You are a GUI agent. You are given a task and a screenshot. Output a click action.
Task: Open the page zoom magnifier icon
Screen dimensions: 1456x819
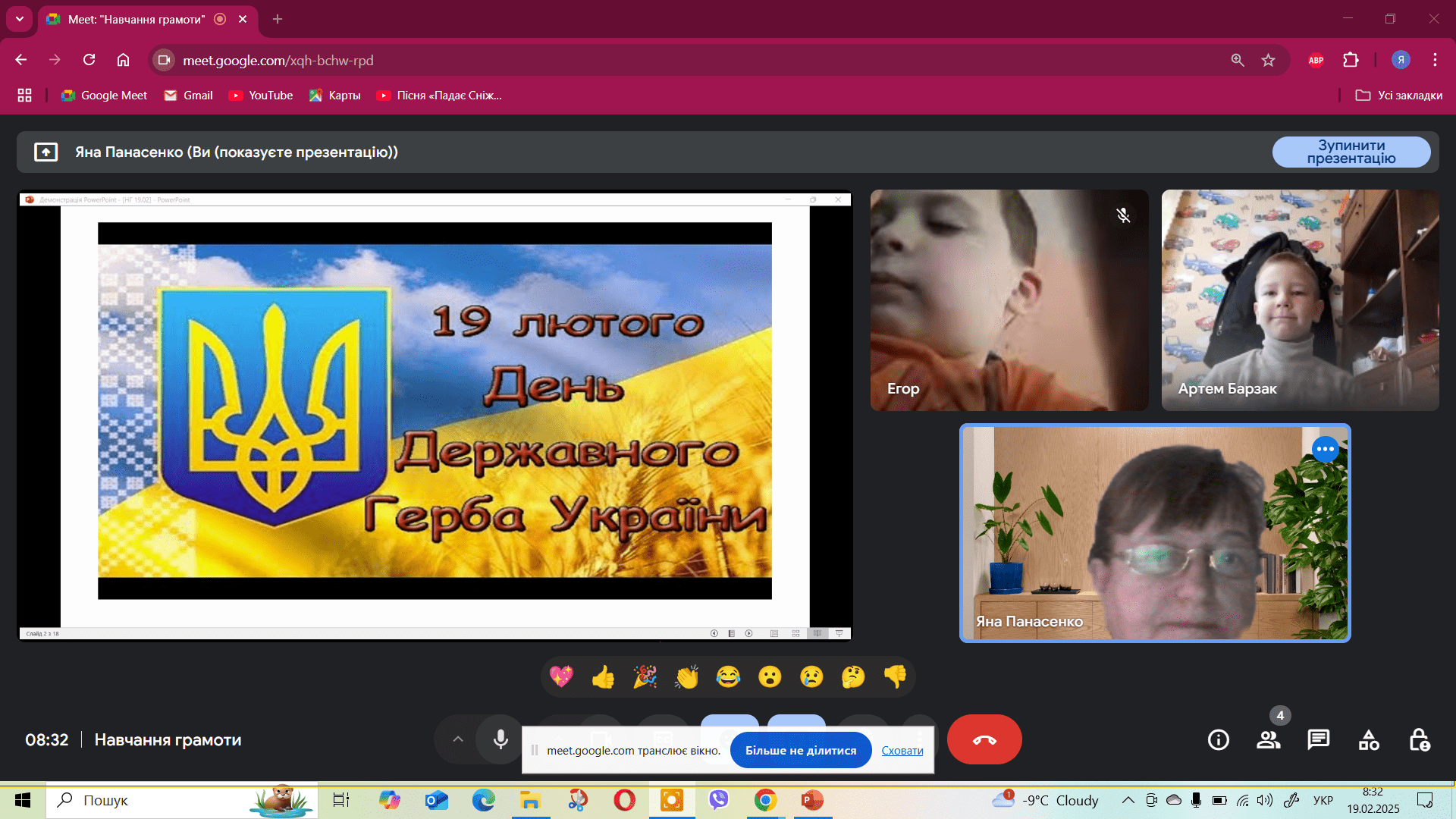pos(1238,60)
